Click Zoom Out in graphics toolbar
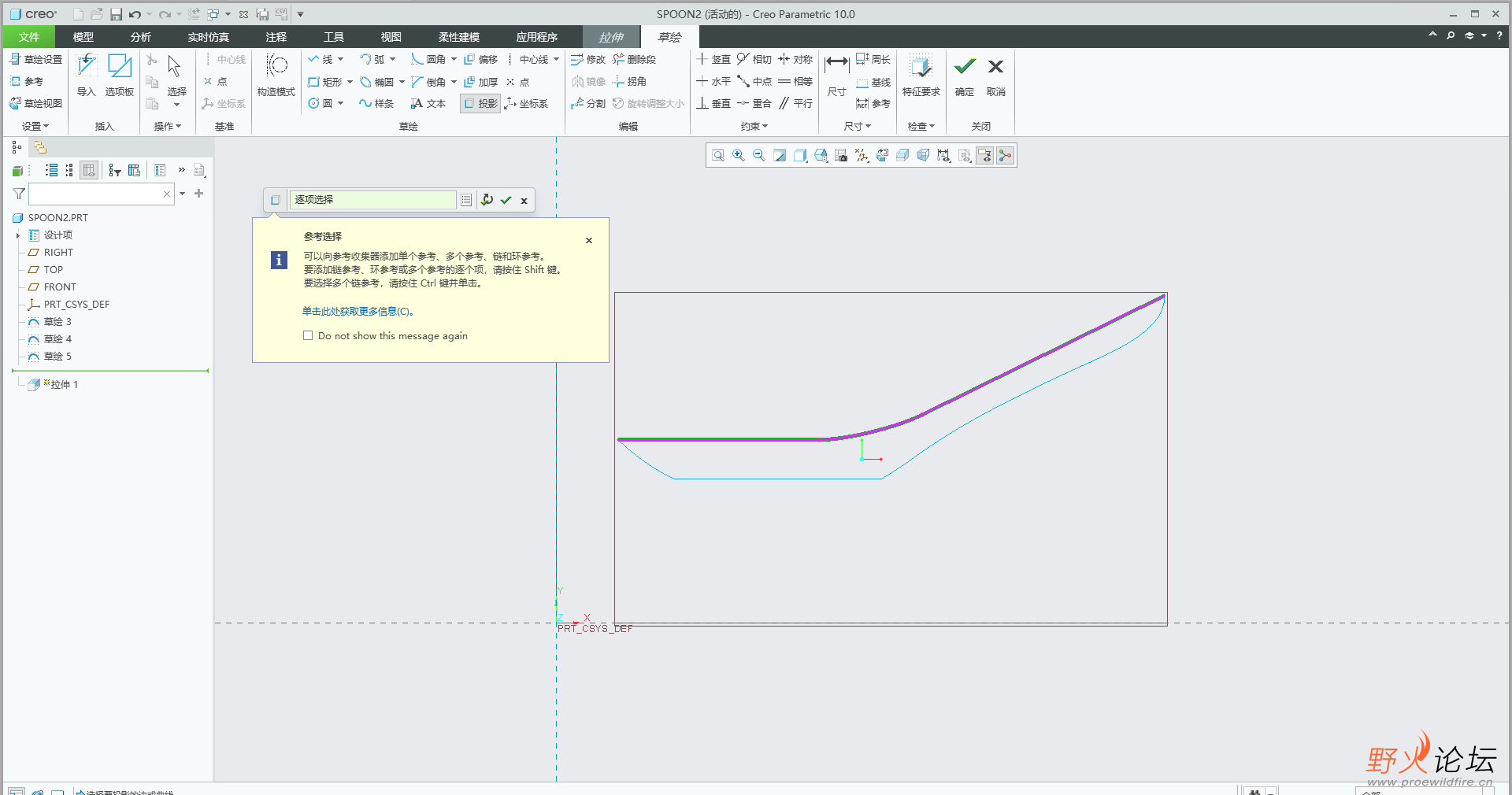 click(759, 156)
